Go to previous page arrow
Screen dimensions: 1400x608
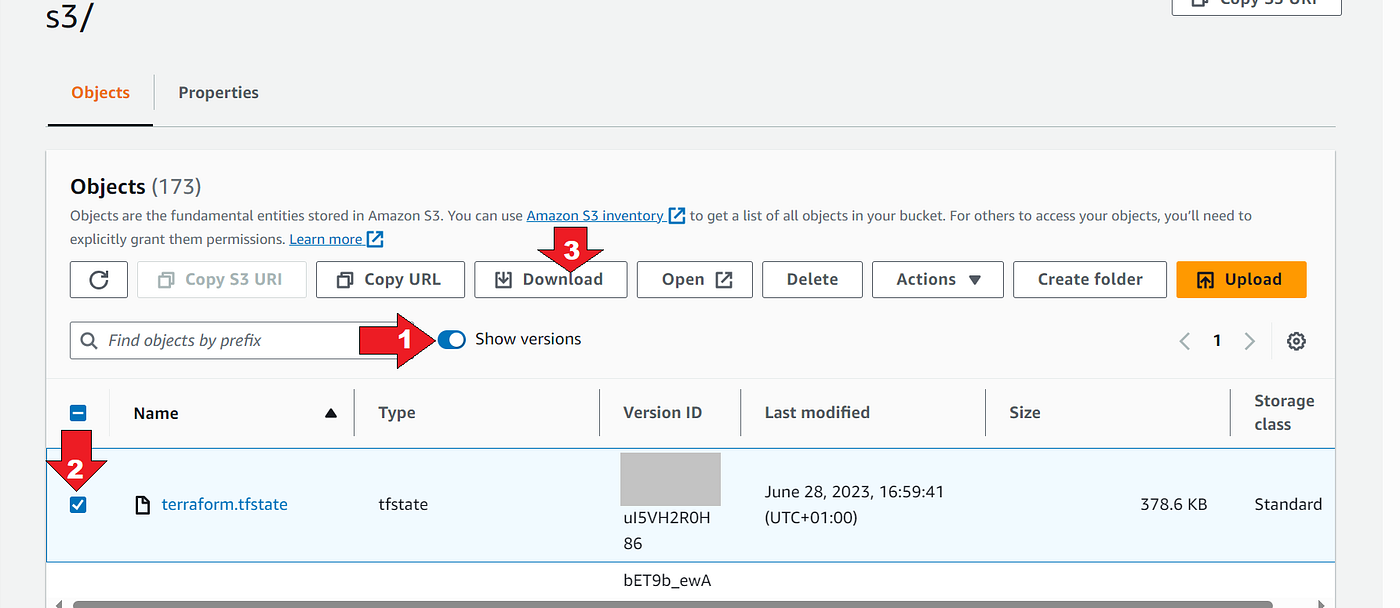click(x=1185, y=341)
